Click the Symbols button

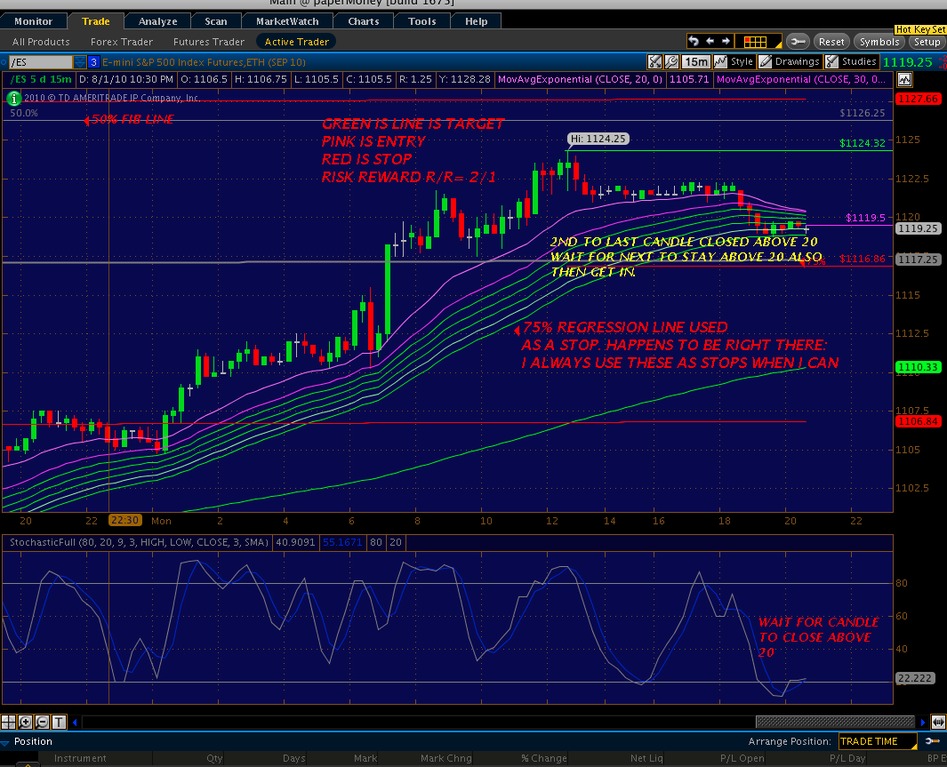point(879,42)
